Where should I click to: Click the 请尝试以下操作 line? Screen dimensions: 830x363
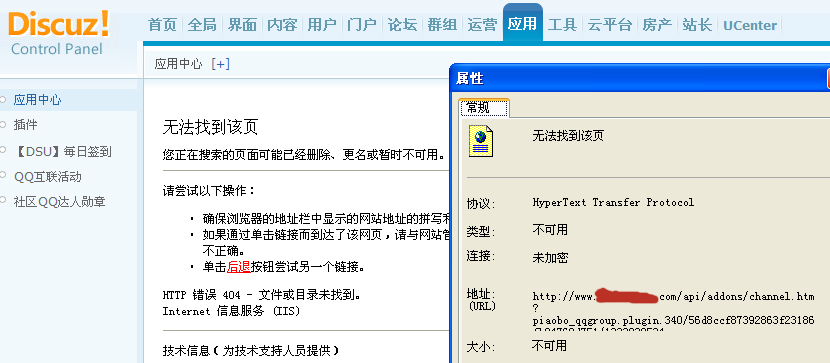[x=209, y=190]
